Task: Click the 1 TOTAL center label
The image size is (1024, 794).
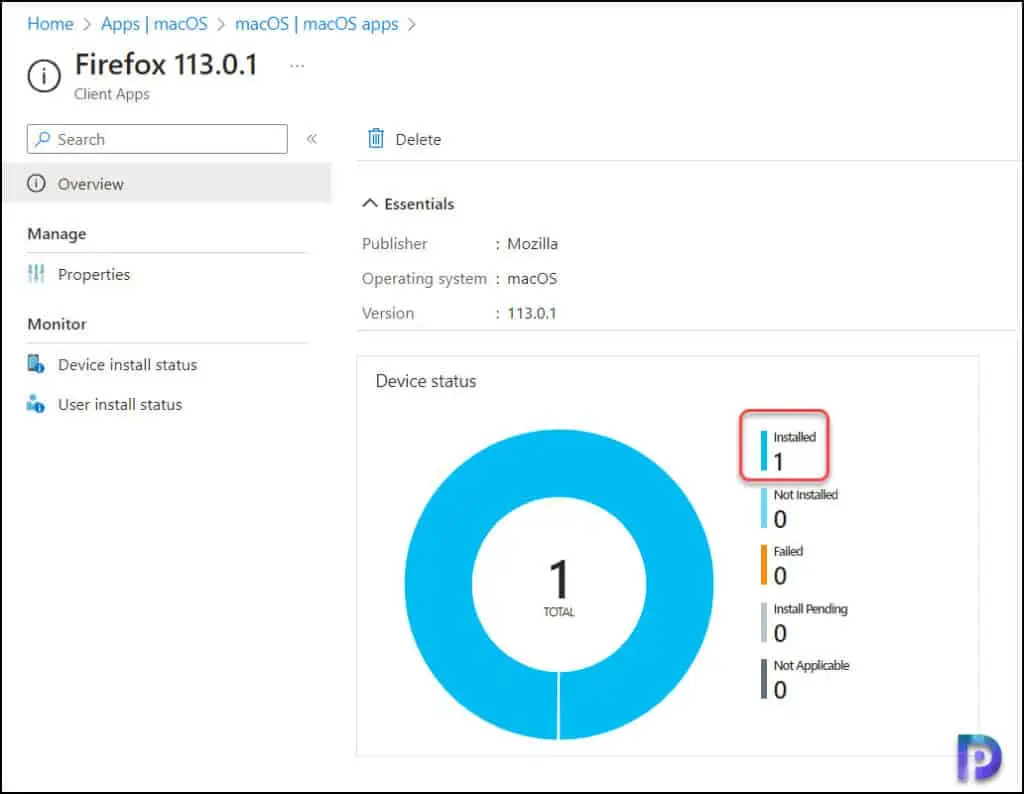Action: [559, 586]
